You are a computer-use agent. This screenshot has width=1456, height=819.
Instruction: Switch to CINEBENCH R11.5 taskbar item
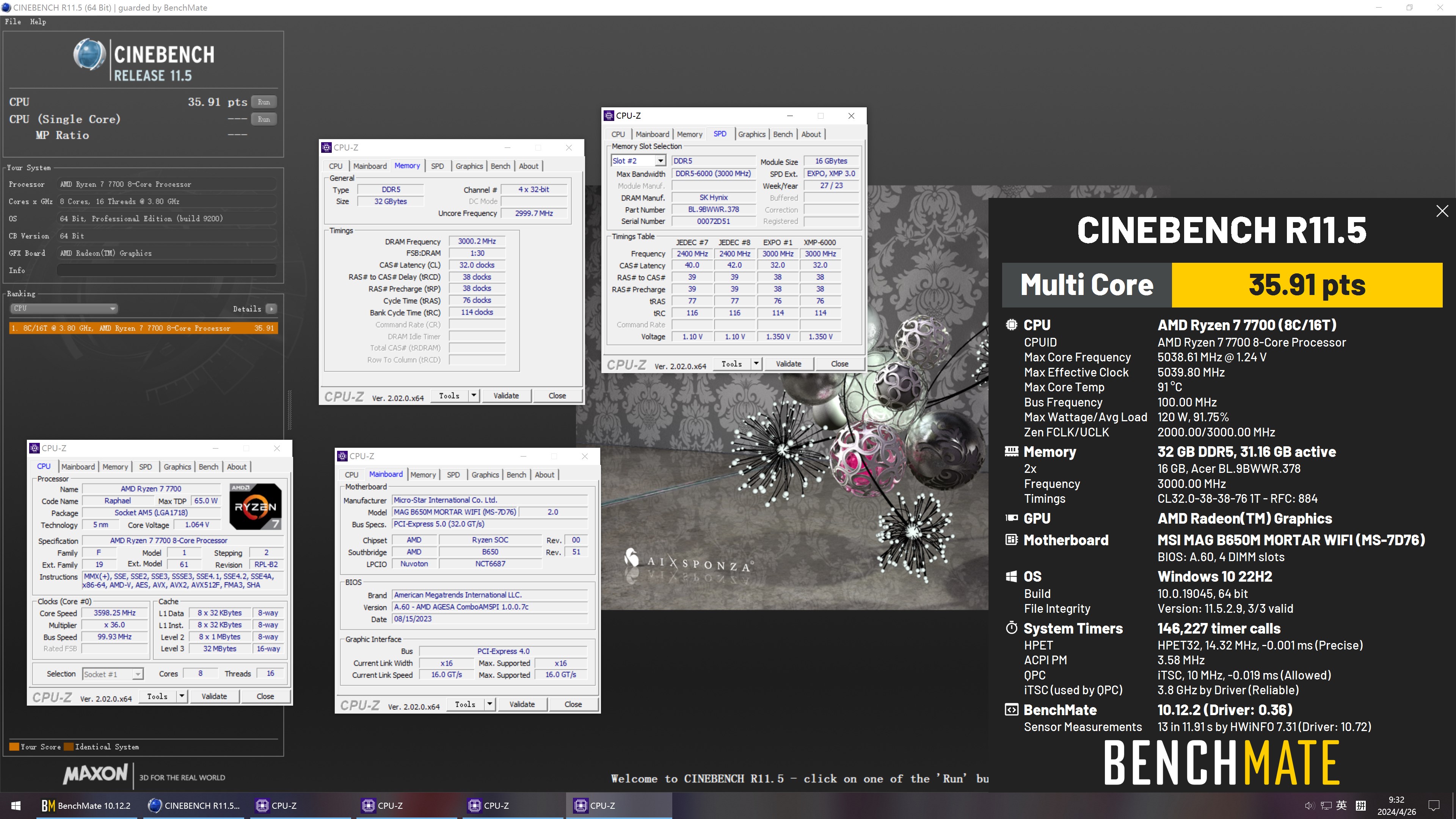194,805
